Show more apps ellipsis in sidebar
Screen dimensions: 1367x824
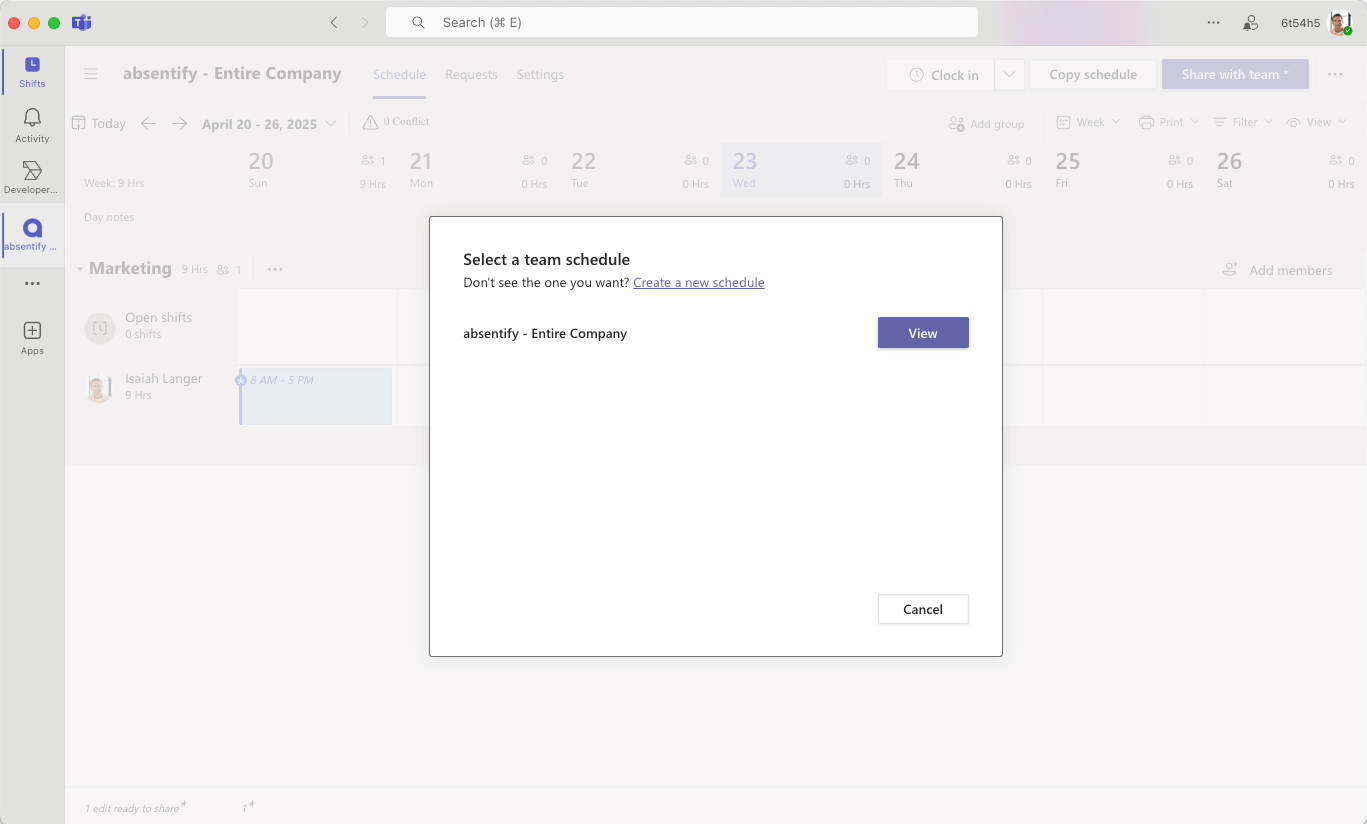(x=32, y=283)
